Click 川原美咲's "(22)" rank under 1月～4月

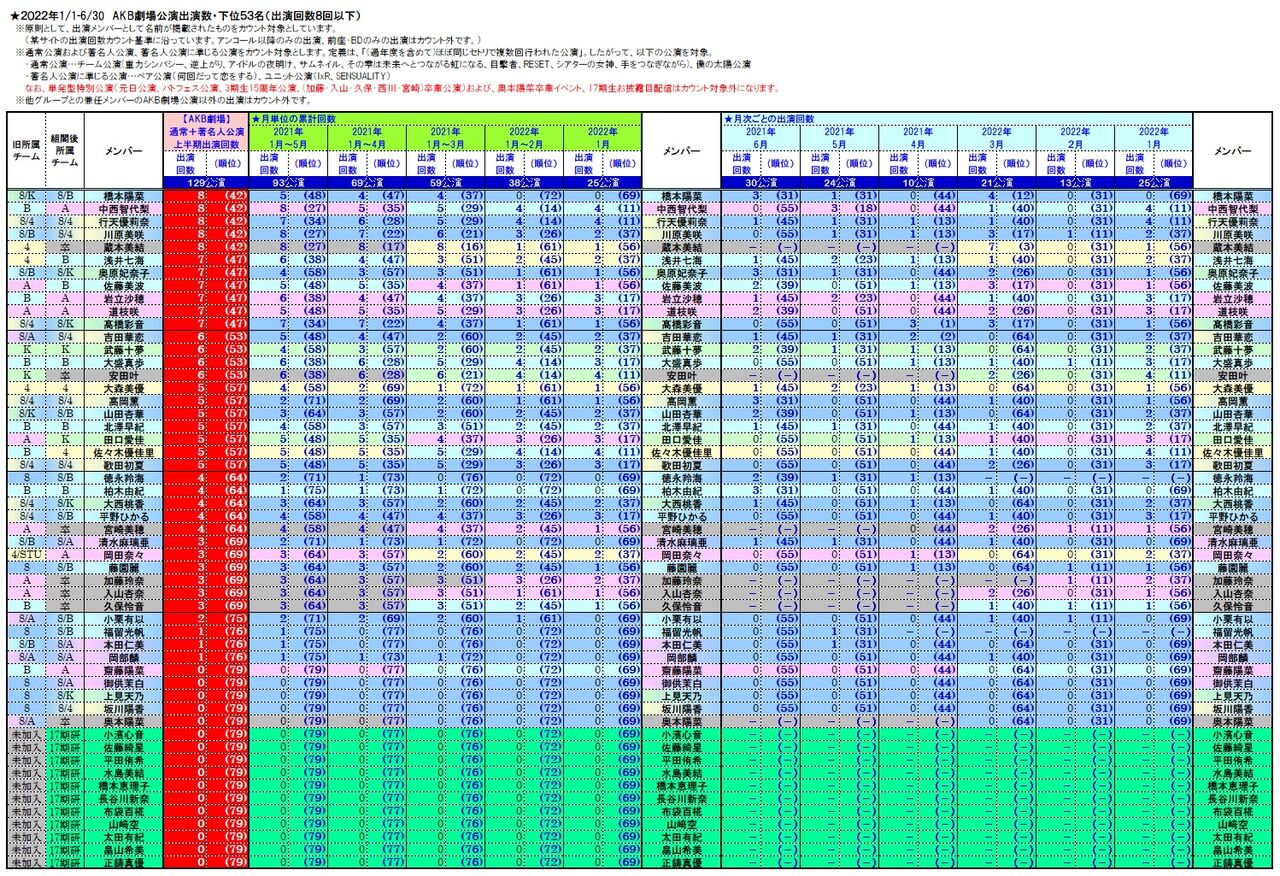pos(387,233)
